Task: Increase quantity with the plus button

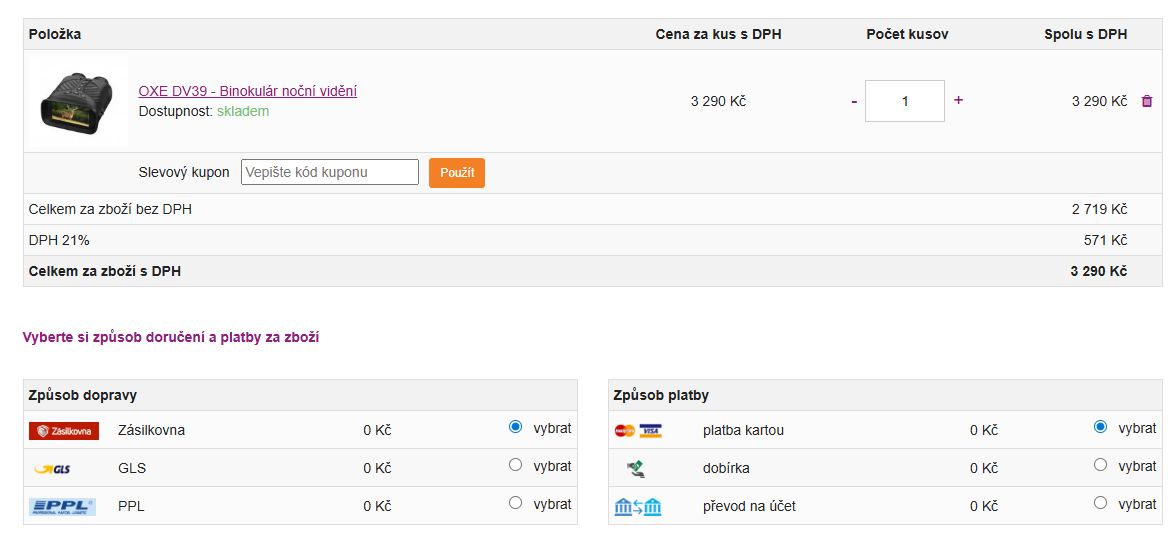Action: coord(958,100)
